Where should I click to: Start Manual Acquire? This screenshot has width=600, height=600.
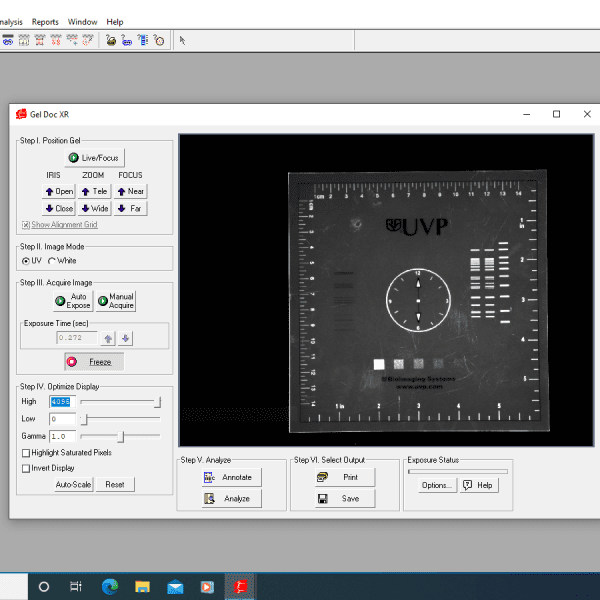[116, 301]
